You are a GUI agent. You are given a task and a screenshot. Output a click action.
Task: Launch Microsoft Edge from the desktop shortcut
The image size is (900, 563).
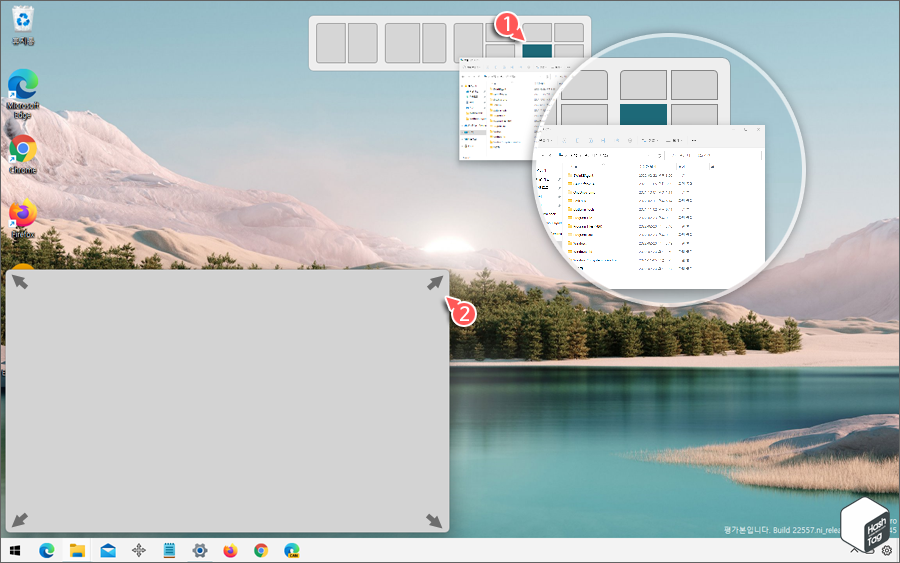tap(23, 94)
